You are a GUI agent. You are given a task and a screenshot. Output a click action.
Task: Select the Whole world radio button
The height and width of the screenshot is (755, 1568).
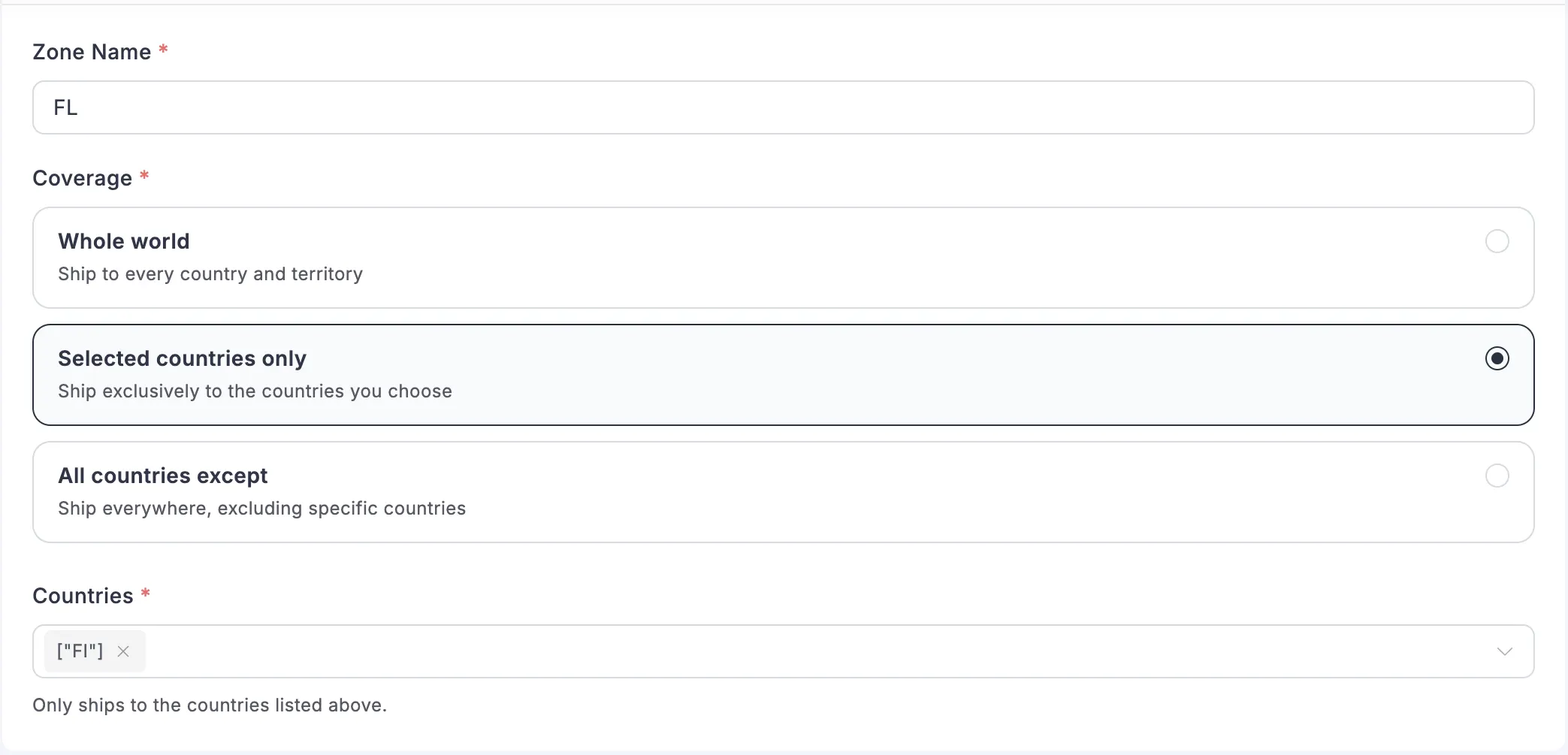coord(1497,241)
